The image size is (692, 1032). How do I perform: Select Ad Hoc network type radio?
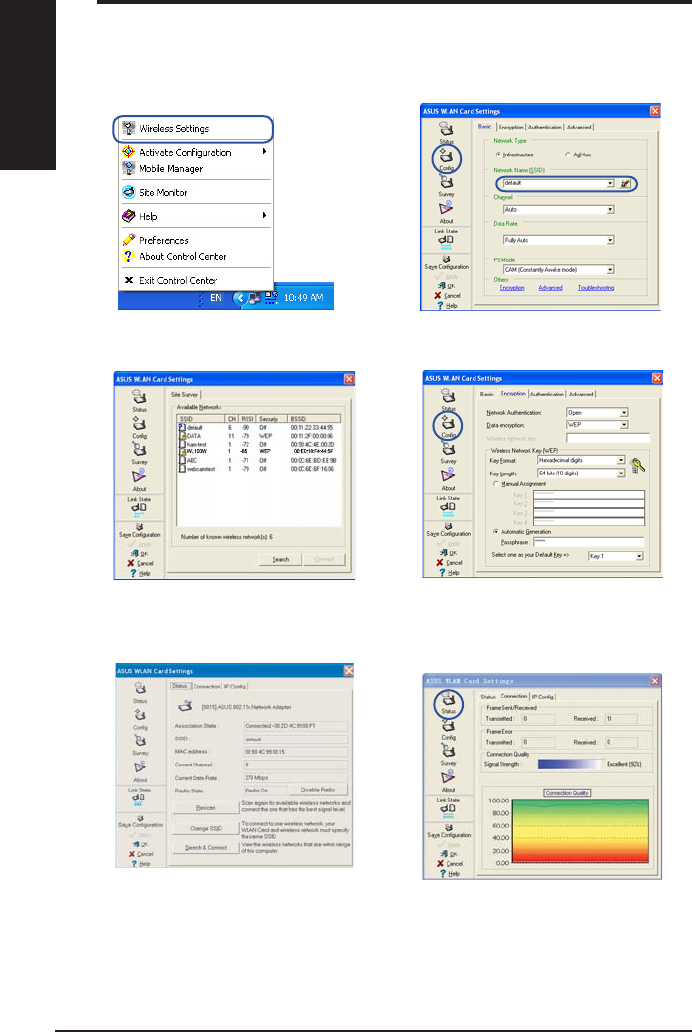pyautogui.click(x=568, y=155)
